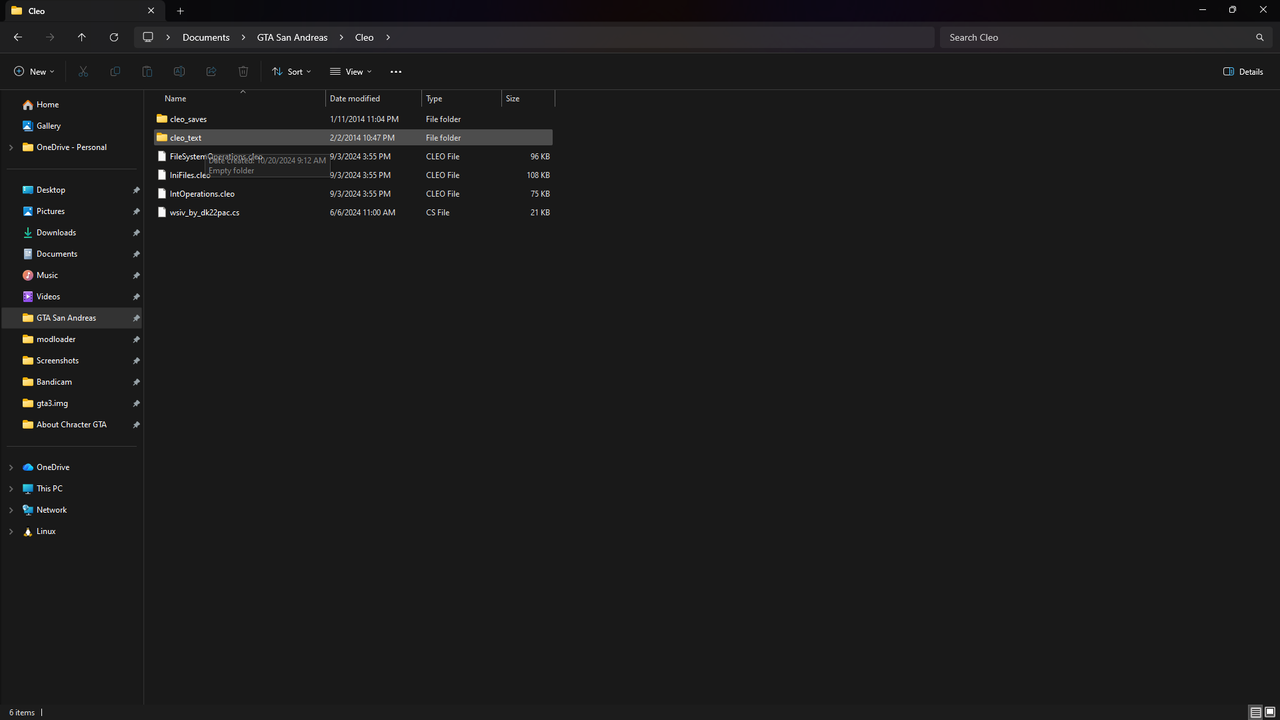The image size is (1280, 720).
Task: Refresh the Cleo folder view
Action: click(114, 37)
